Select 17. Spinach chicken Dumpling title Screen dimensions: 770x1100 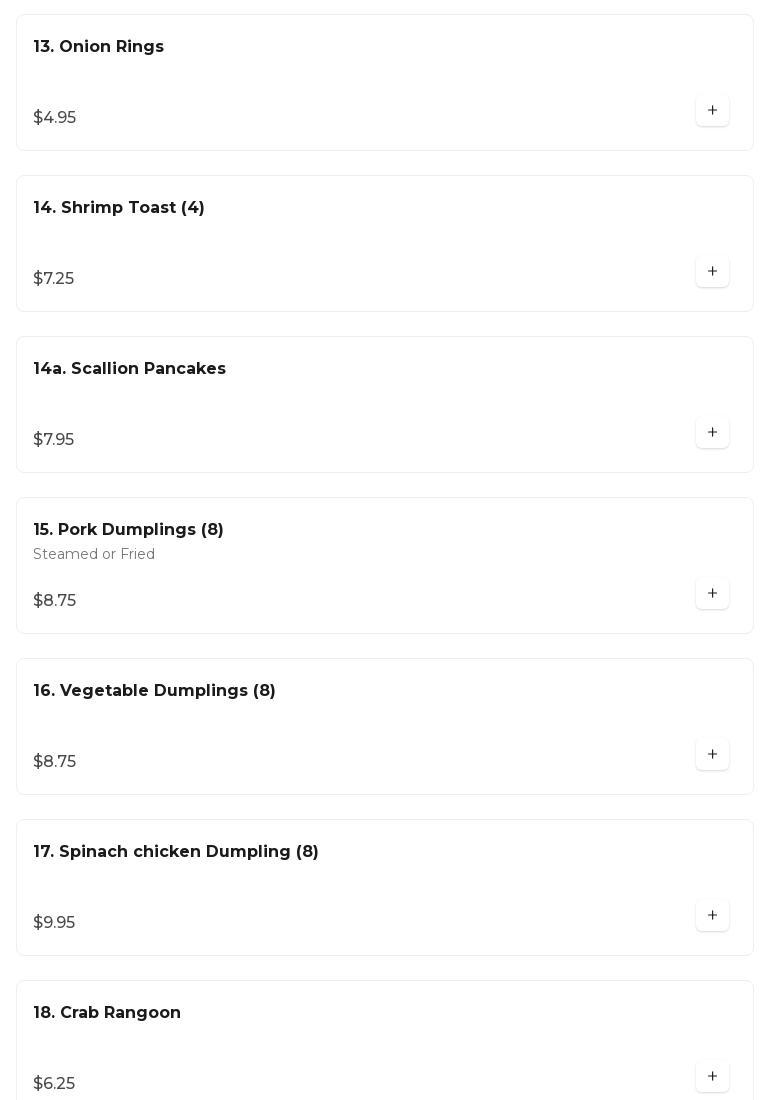(175, 852)
